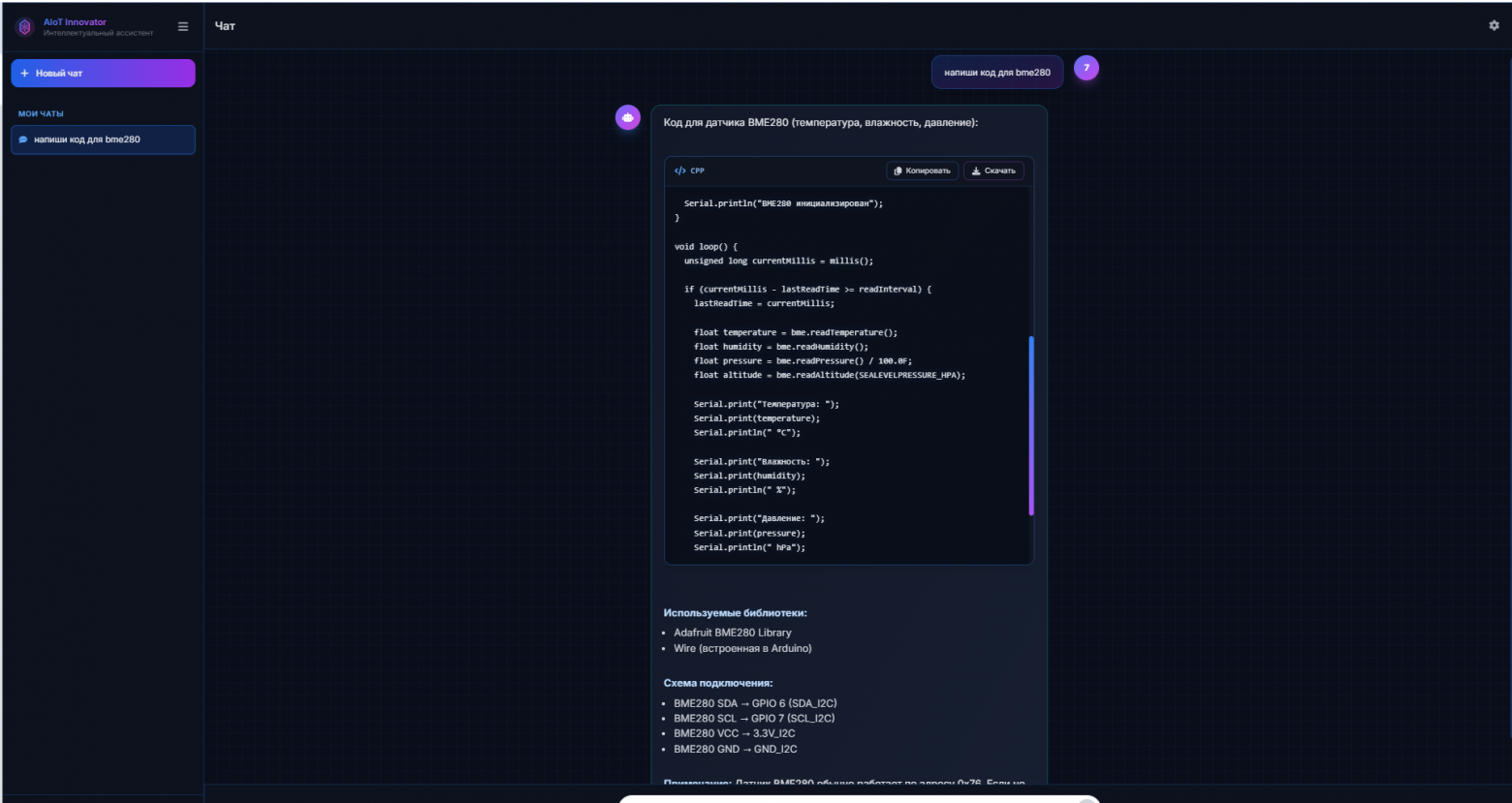Start a new chat with Новый чат
This screenshot has width=1512, height=803.
(103, 74)
